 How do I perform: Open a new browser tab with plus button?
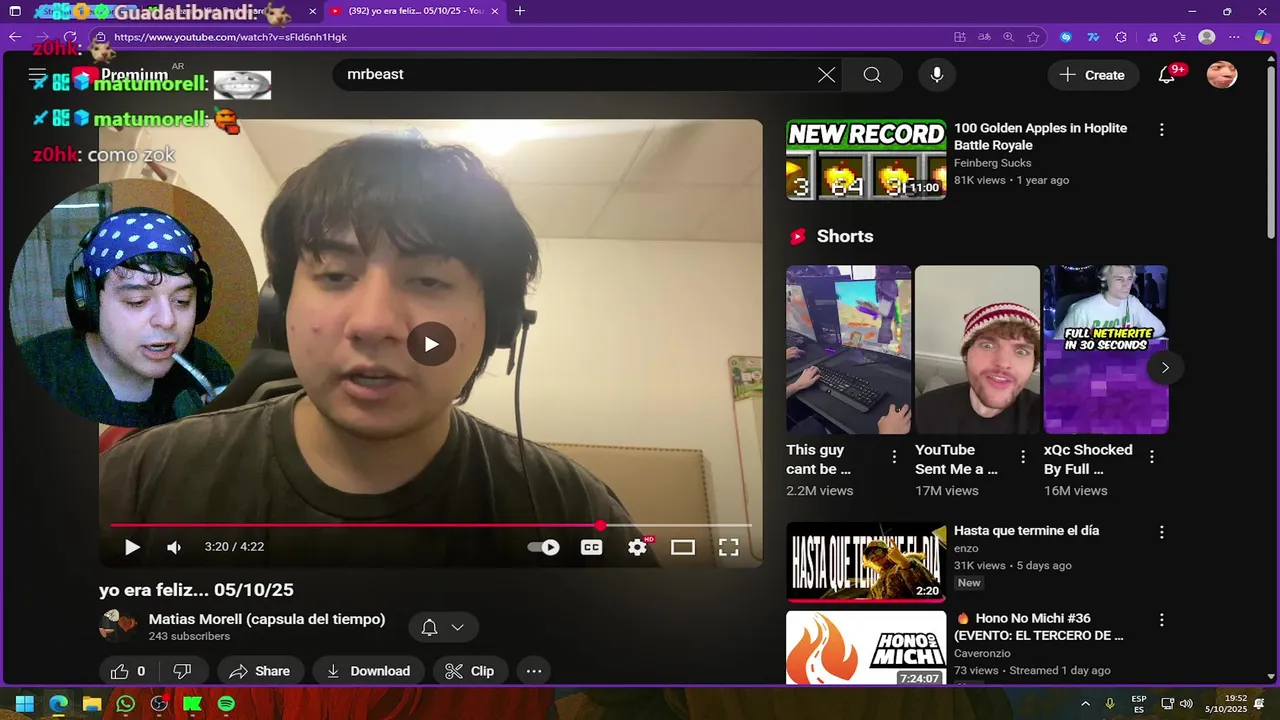(520, 11)
